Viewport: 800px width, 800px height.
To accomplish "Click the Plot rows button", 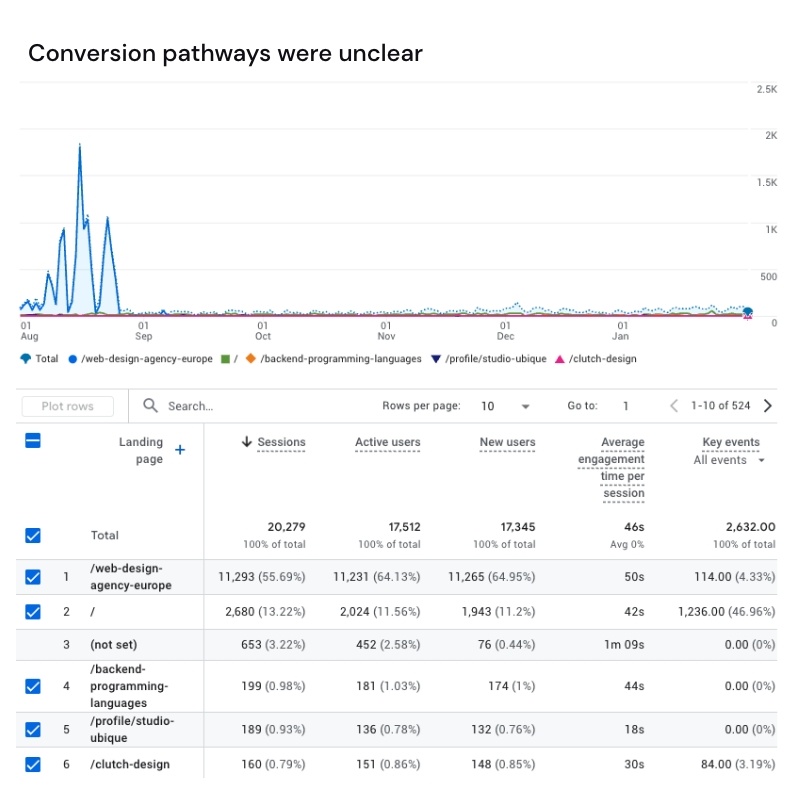I will click(x=68, y=406).
